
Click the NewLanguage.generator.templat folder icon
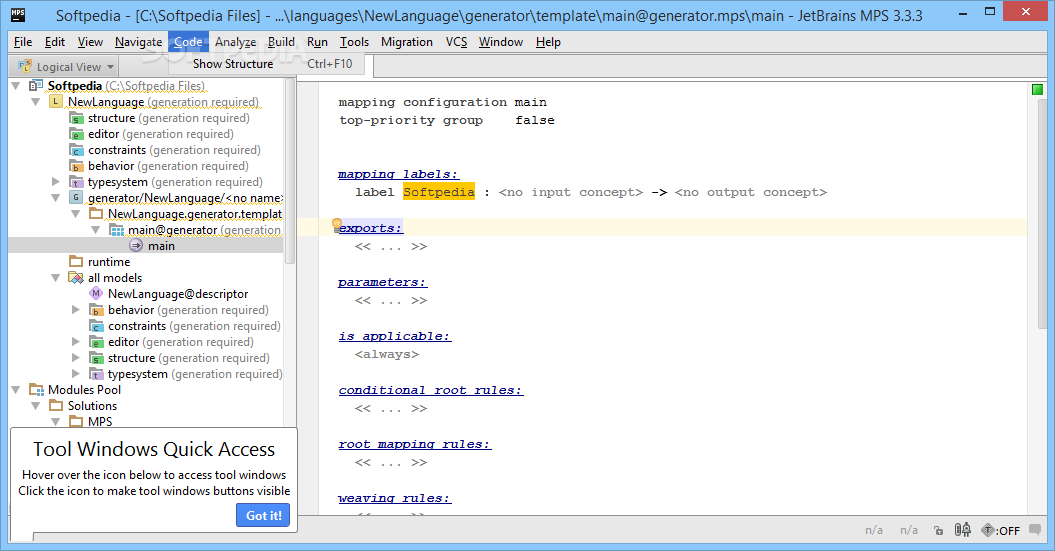point(96,214)
